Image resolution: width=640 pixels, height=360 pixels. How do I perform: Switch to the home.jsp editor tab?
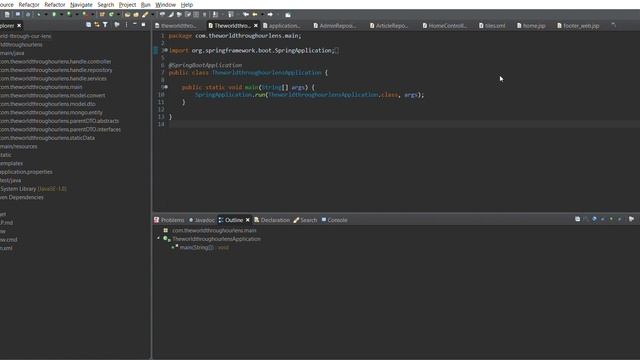click(531, 25)
